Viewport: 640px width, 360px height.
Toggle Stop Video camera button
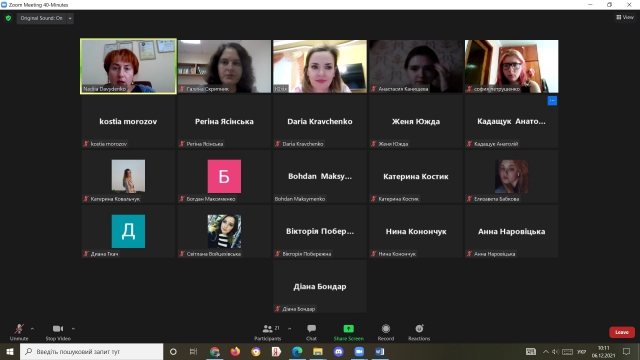point(58,332)
